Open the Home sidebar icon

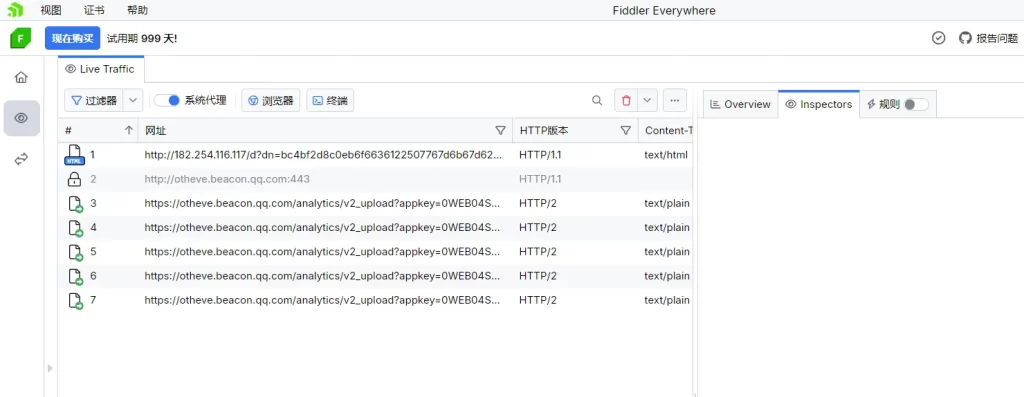point(21,77)
